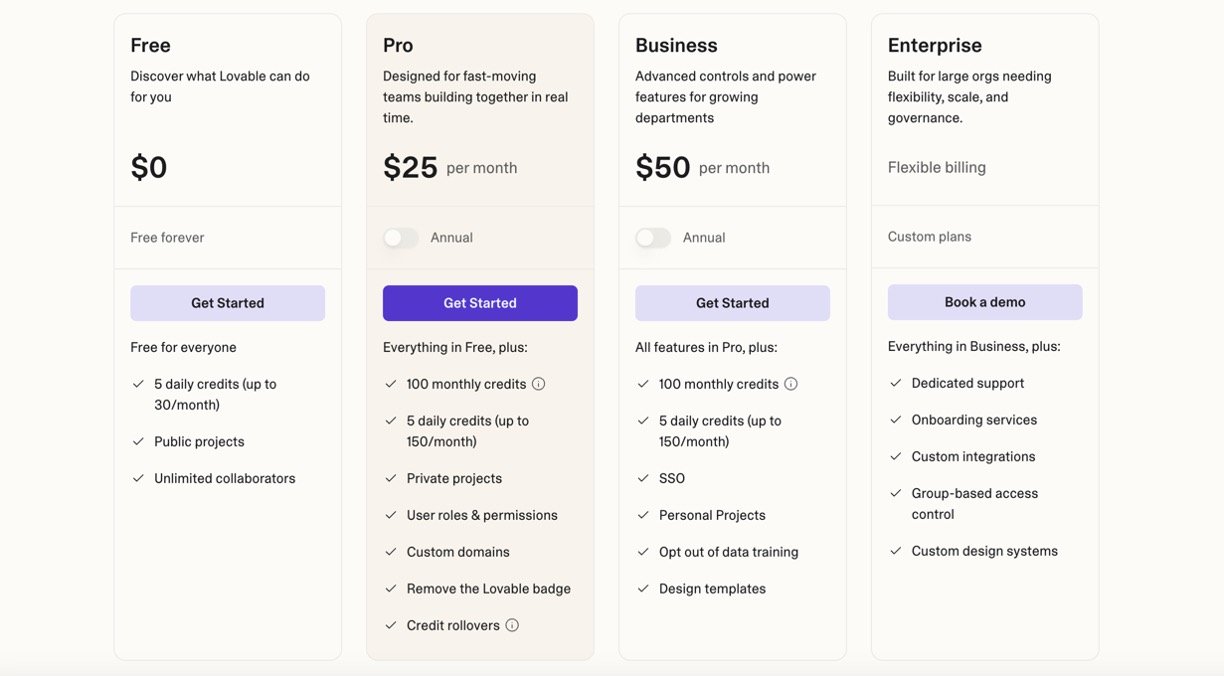Screen dimensions: 1224x676
Task: Click checkmark icon next to Public projects
Action: point(138,441)
